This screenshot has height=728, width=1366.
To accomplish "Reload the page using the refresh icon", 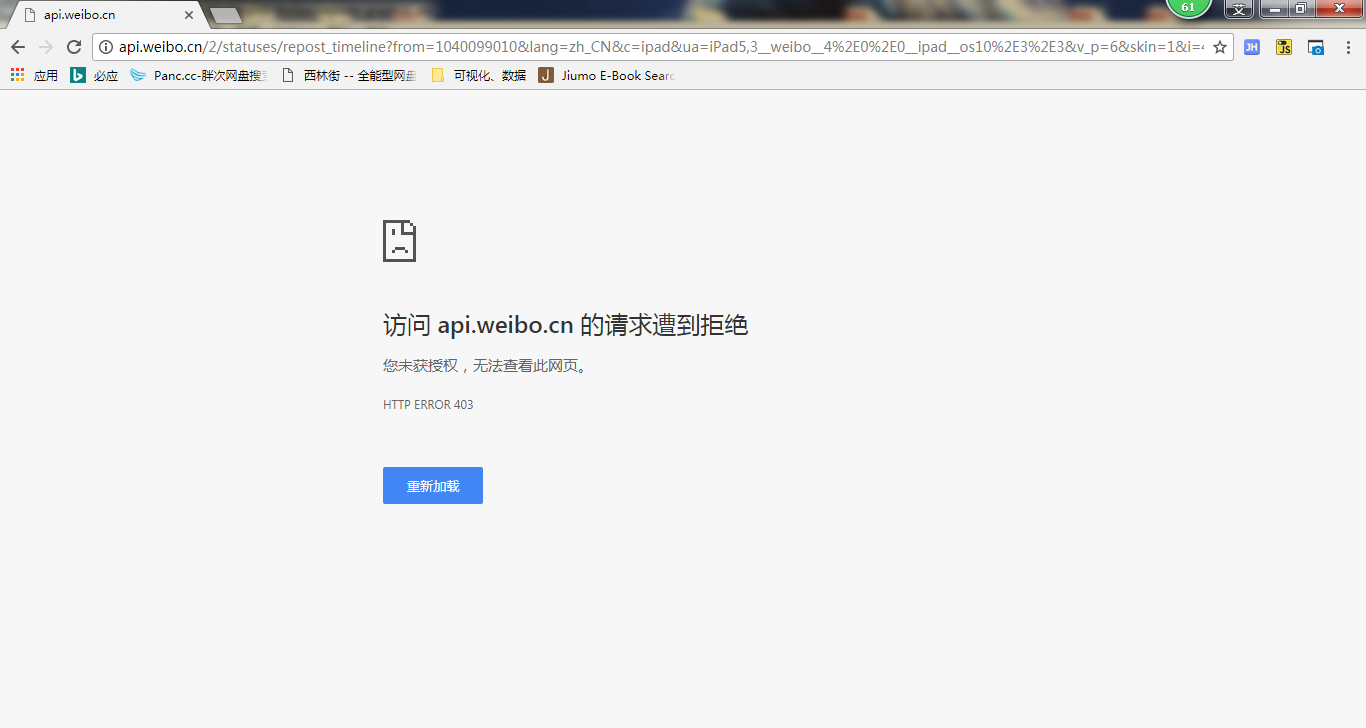I will point(73,46).
